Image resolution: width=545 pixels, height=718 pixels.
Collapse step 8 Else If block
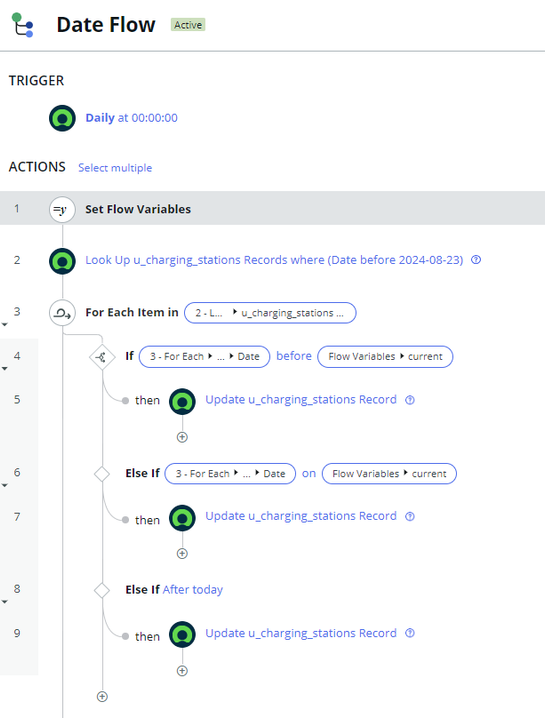(x=5, y=602)
